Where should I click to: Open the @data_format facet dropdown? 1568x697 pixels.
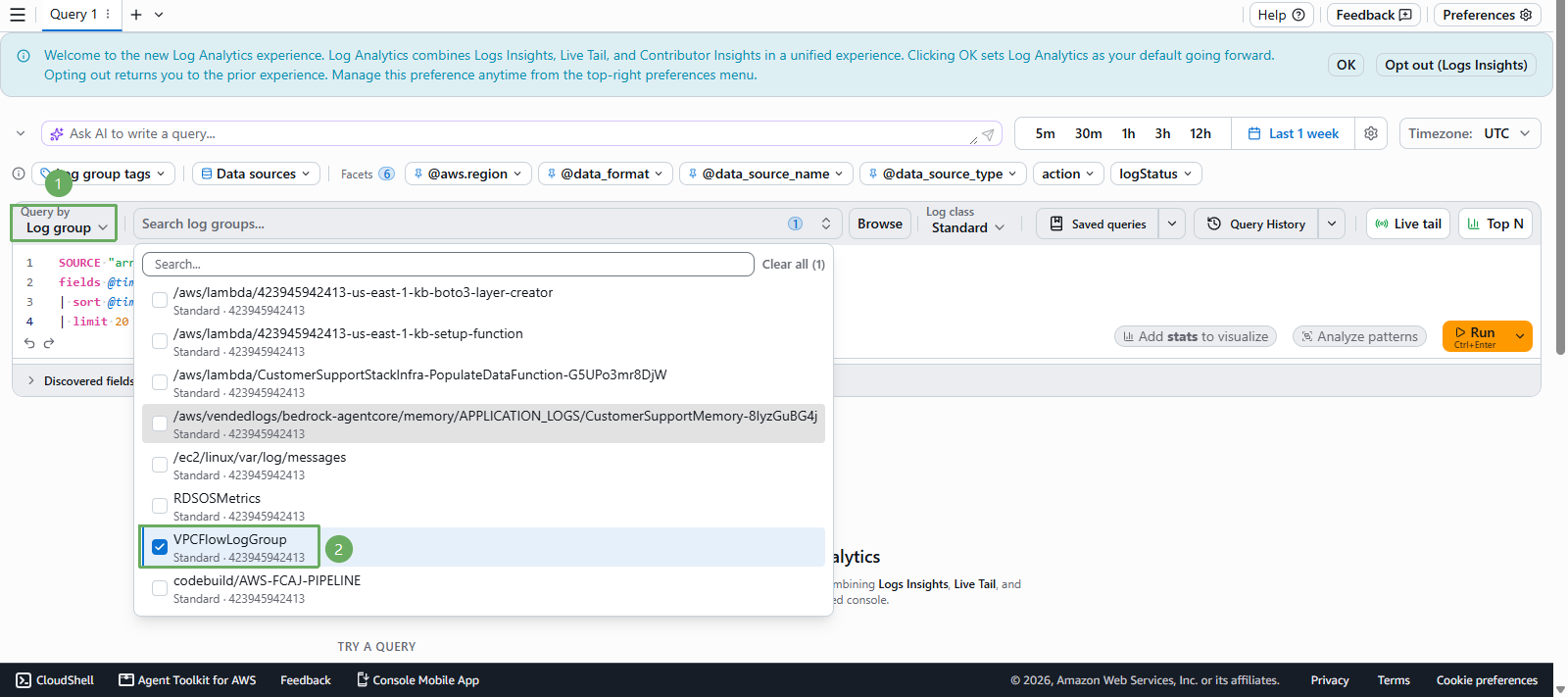click(x=606, y=174)
